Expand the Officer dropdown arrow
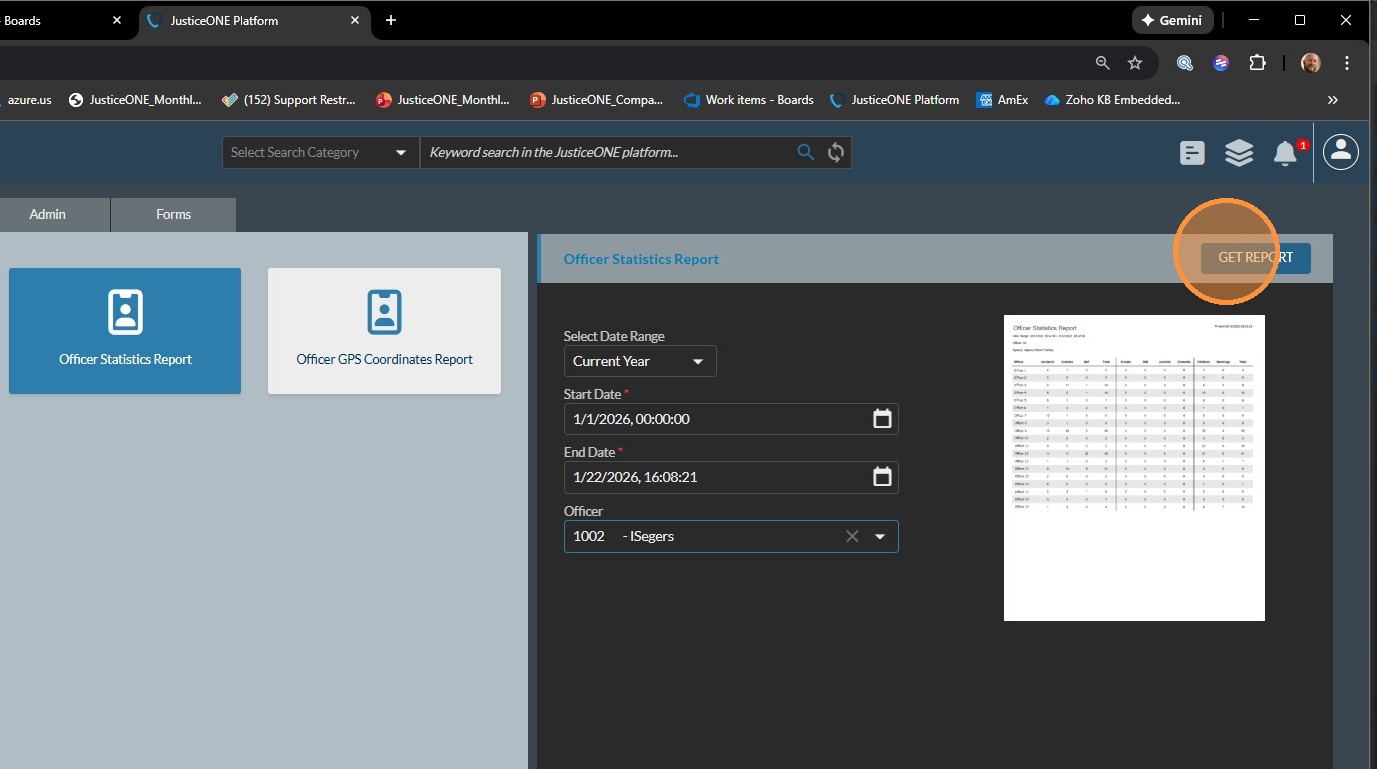The height and width of the screenshot is (769, 1377). [880, 536]
